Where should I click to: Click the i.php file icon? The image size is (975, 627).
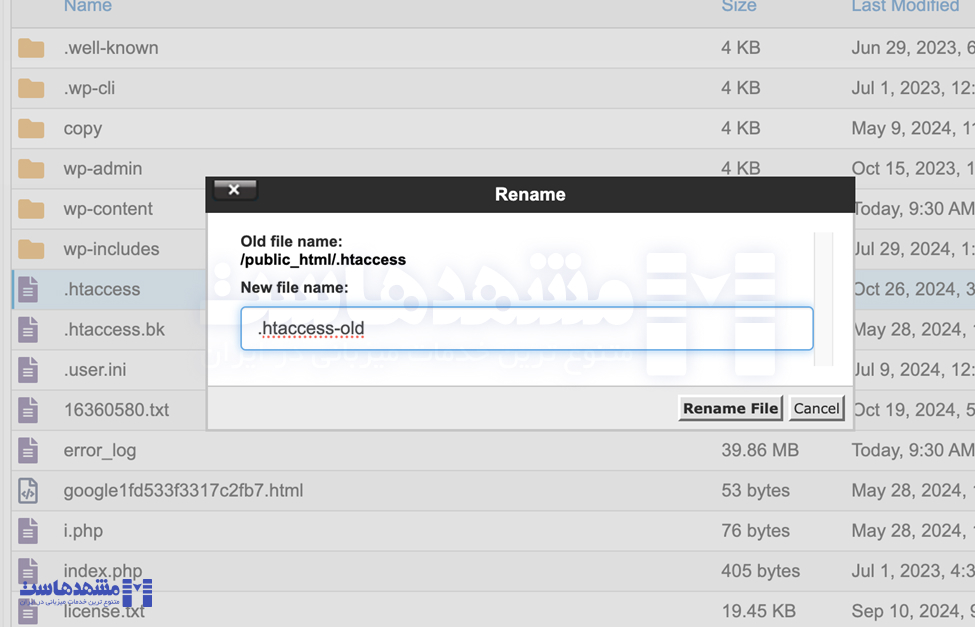[x=28, y=531]
